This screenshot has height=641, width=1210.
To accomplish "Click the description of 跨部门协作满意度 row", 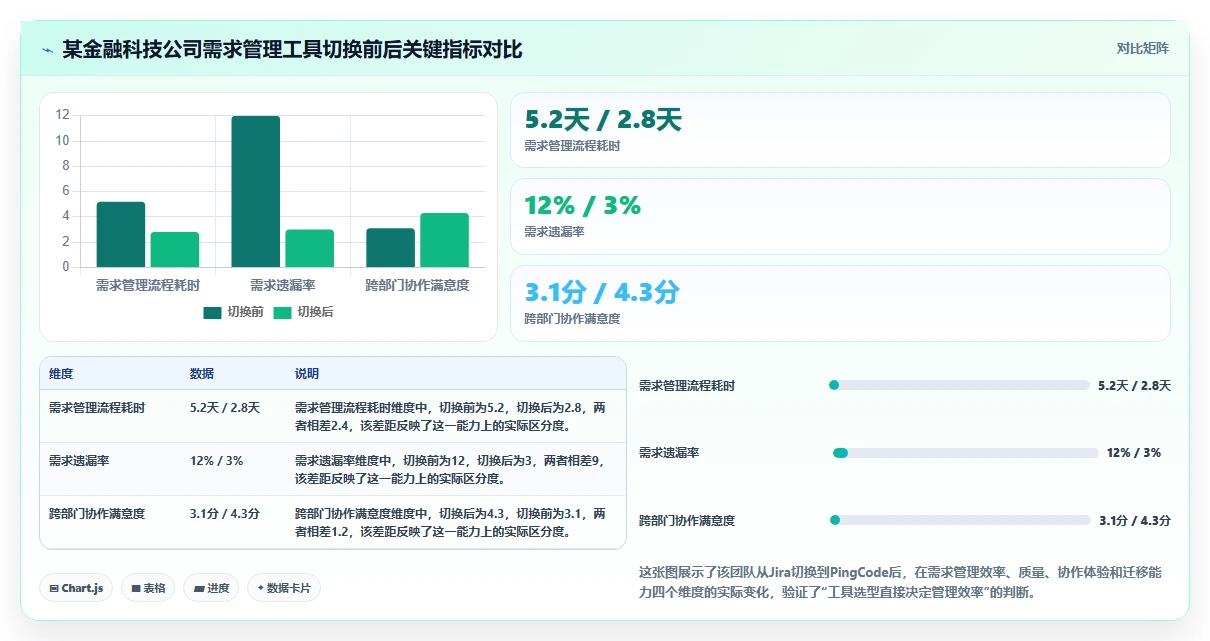I will [450, 523].
